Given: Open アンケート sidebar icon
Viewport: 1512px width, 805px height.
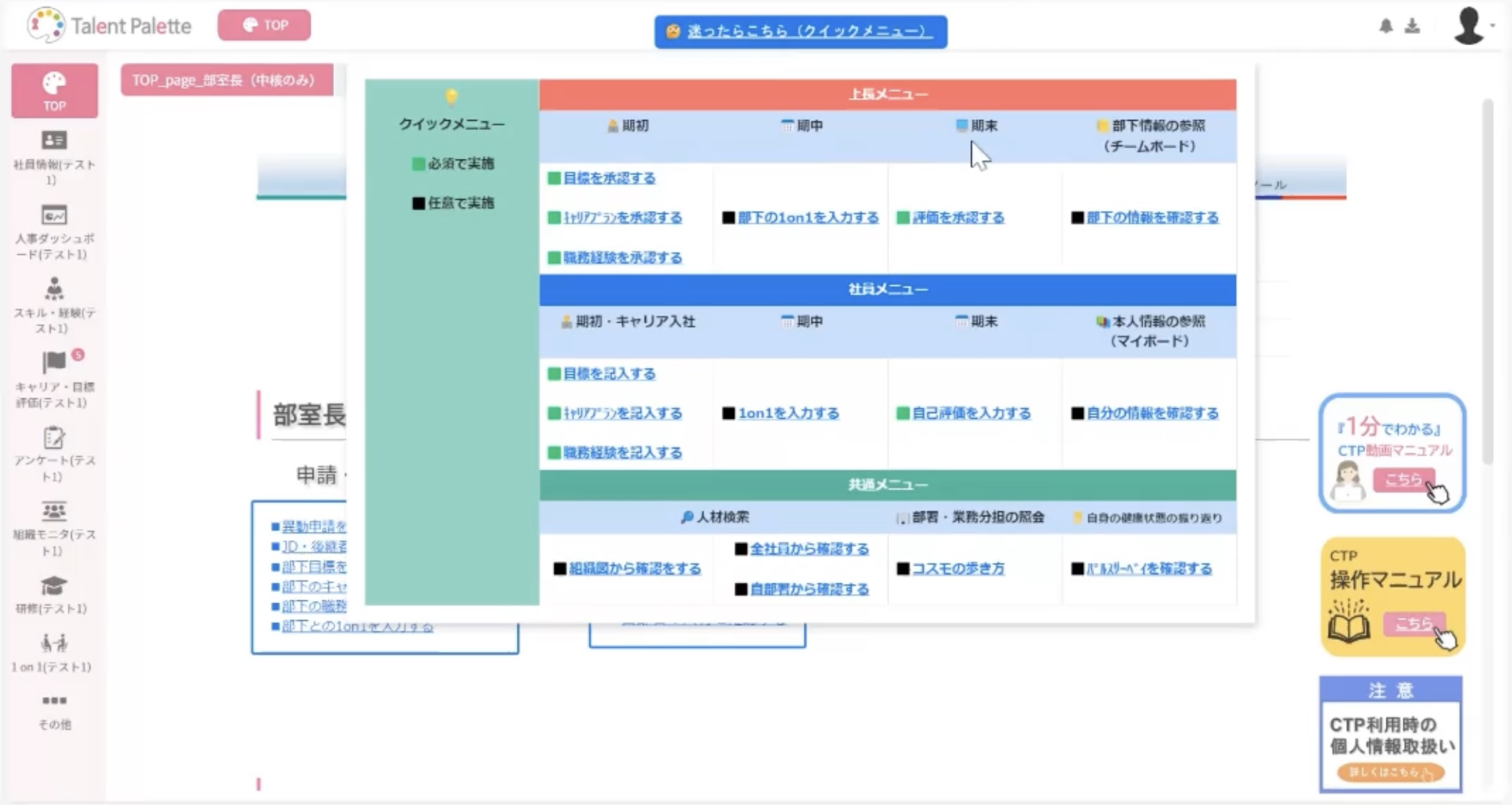Looking at the screenshot, I should click(x=54, y=438).
